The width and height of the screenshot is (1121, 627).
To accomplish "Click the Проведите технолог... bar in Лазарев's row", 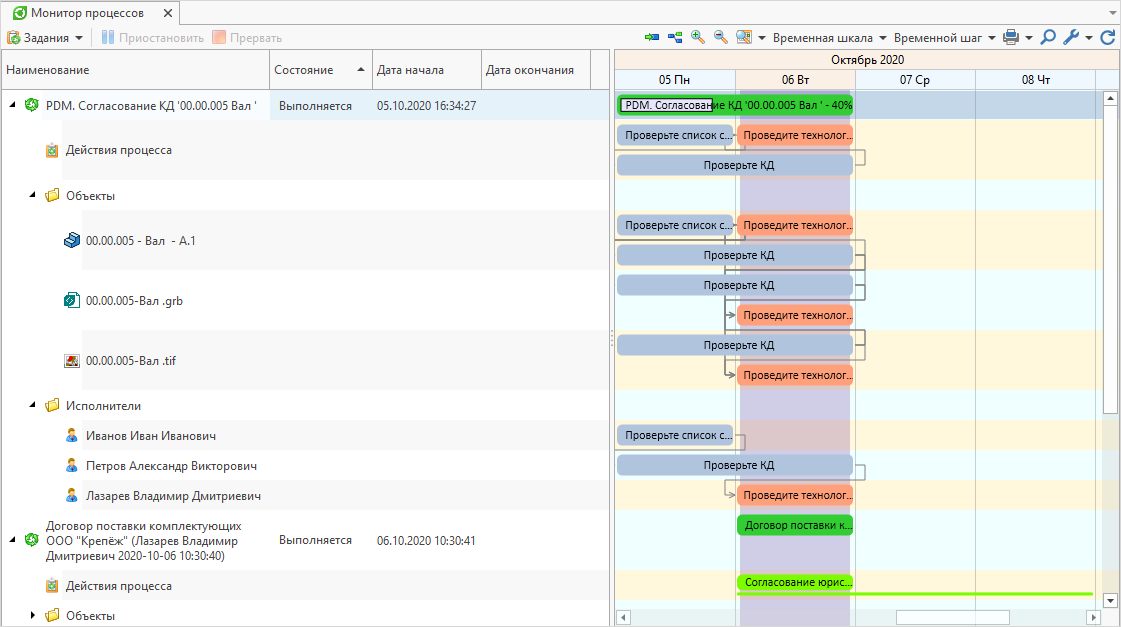I will pos(795,495).
